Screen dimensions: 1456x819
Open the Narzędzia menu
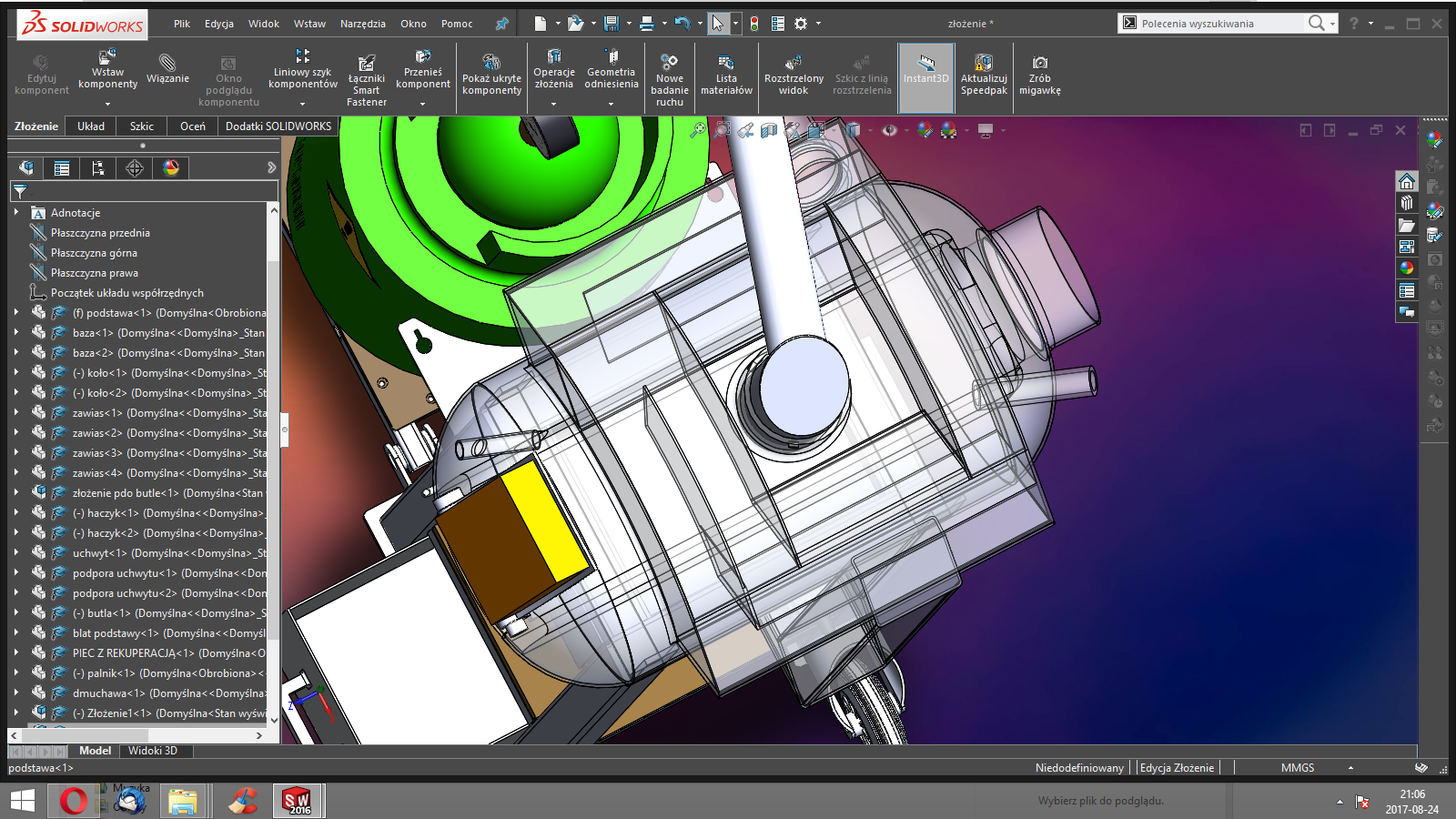tap(365, 24)
